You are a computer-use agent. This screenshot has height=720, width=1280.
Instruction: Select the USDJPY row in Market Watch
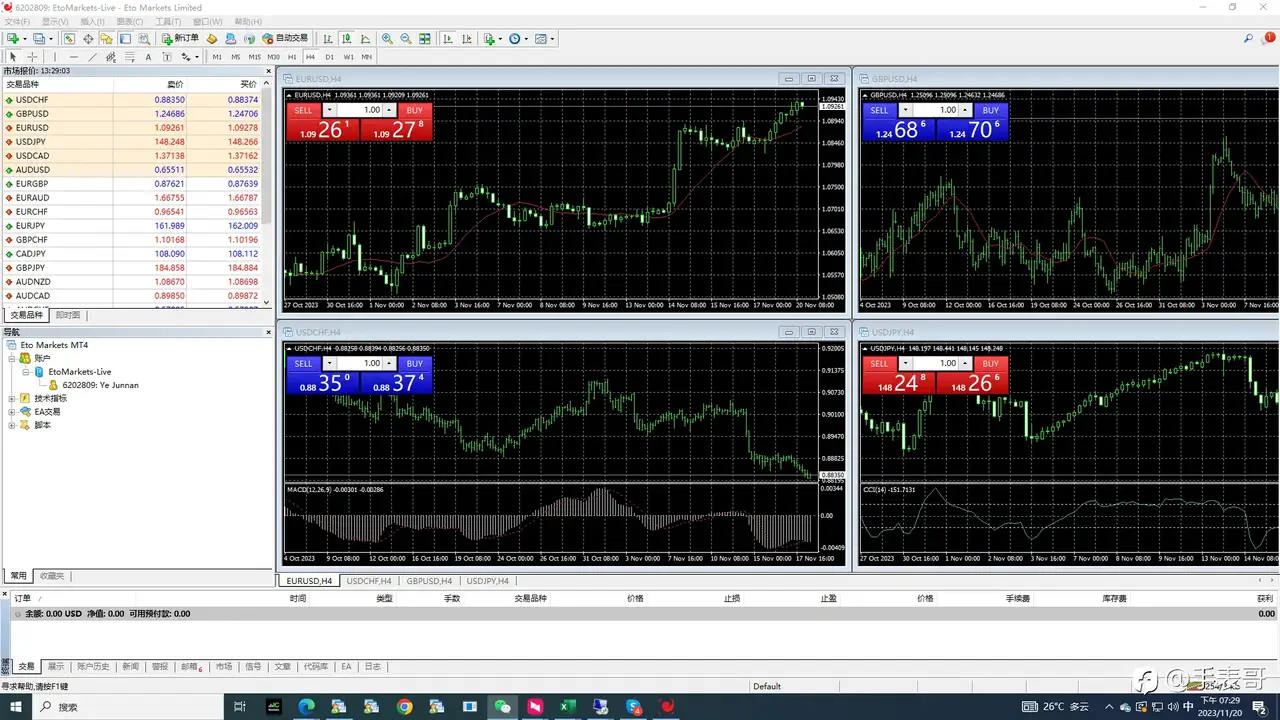(131, 142)
